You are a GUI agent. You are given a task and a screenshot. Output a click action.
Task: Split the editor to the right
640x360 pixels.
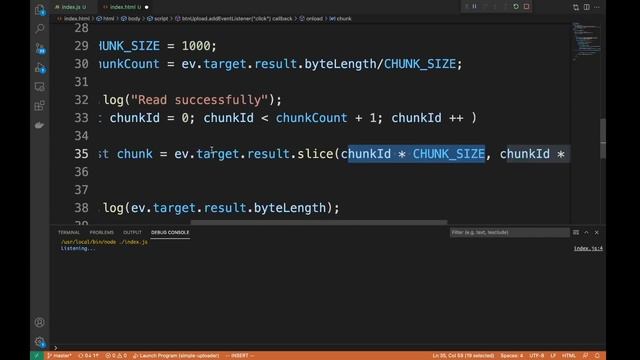click(587, 7)
